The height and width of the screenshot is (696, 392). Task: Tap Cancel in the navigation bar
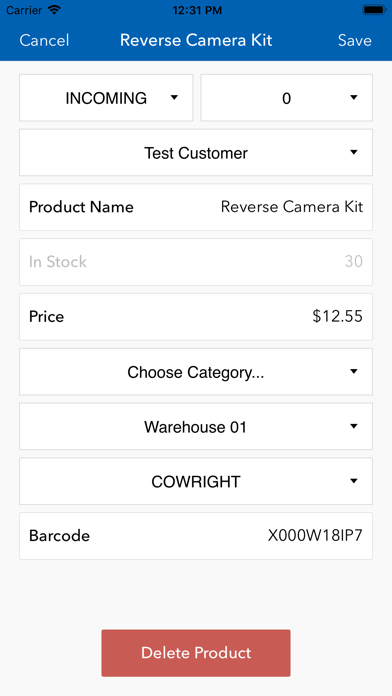[44, 40]
